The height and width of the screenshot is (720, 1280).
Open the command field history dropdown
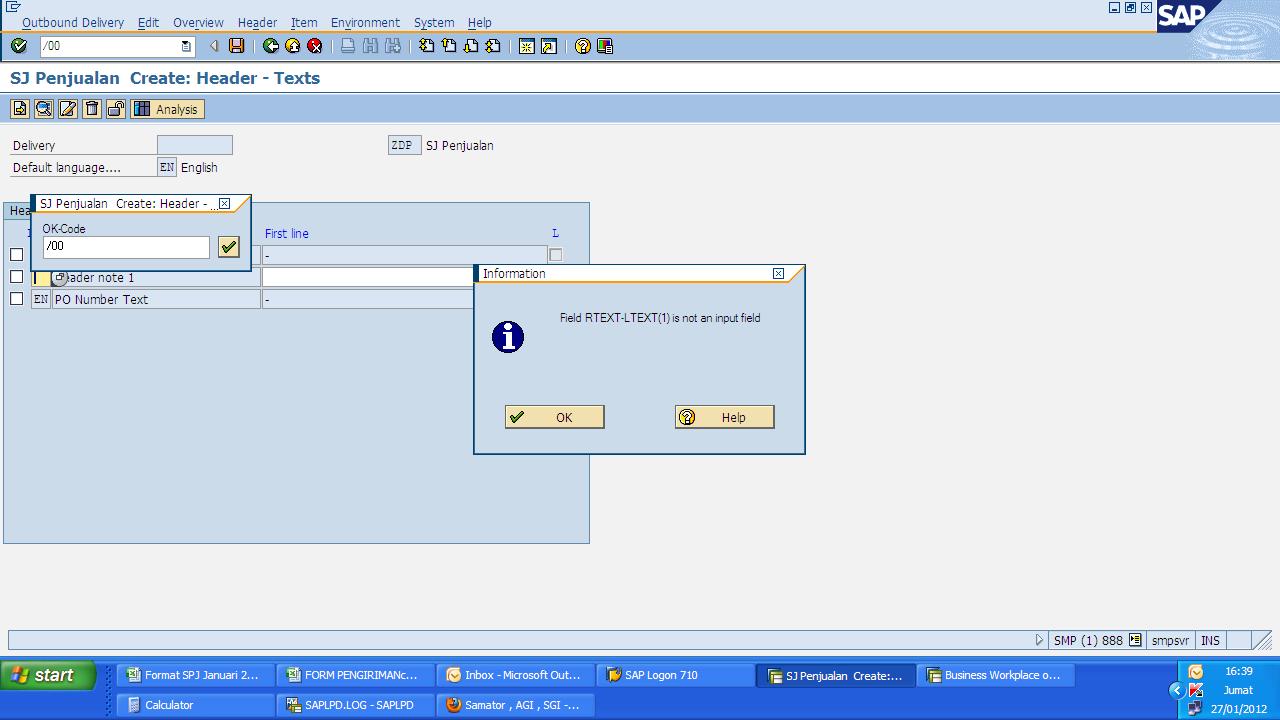186,46
